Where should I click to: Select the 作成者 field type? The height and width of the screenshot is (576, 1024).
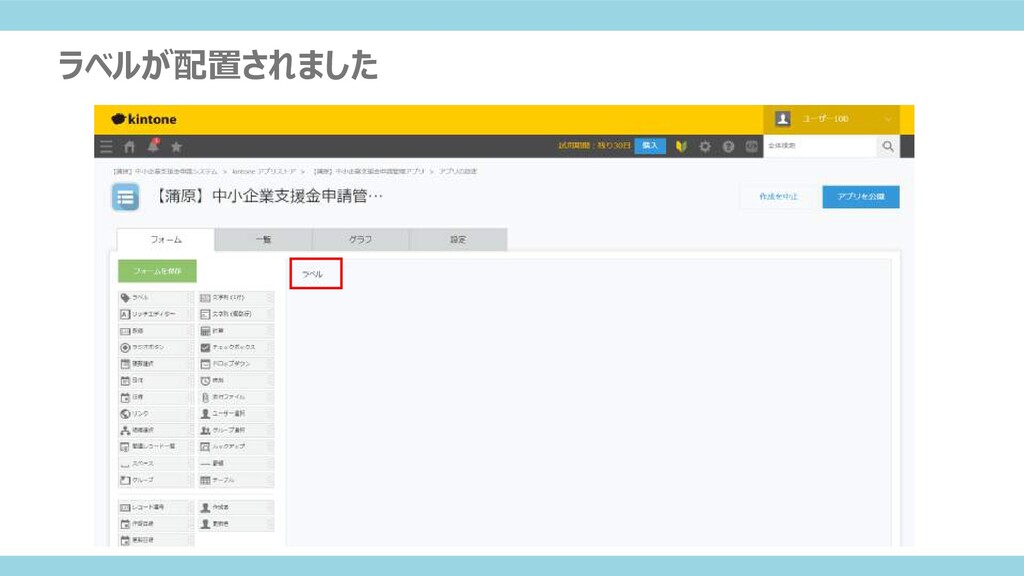(236, 507)
